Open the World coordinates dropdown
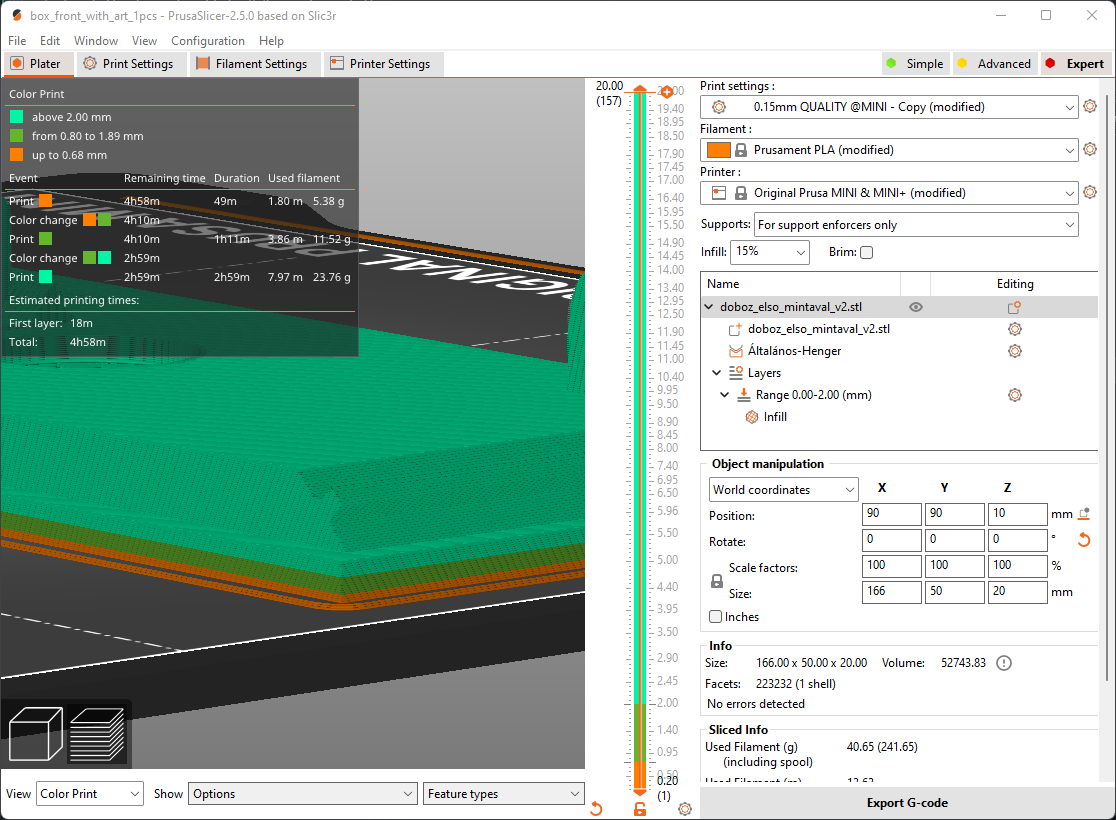The image size is (1116, 820). [x=784, y=490]
